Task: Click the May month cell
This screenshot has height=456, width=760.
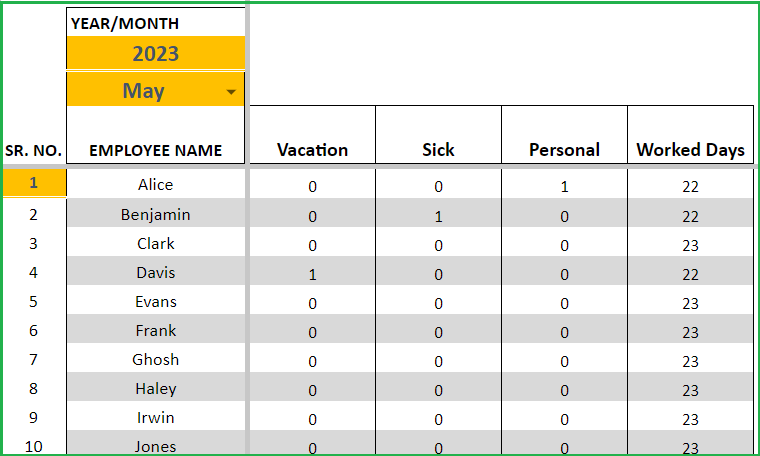Action: click(x=156, y=90)
